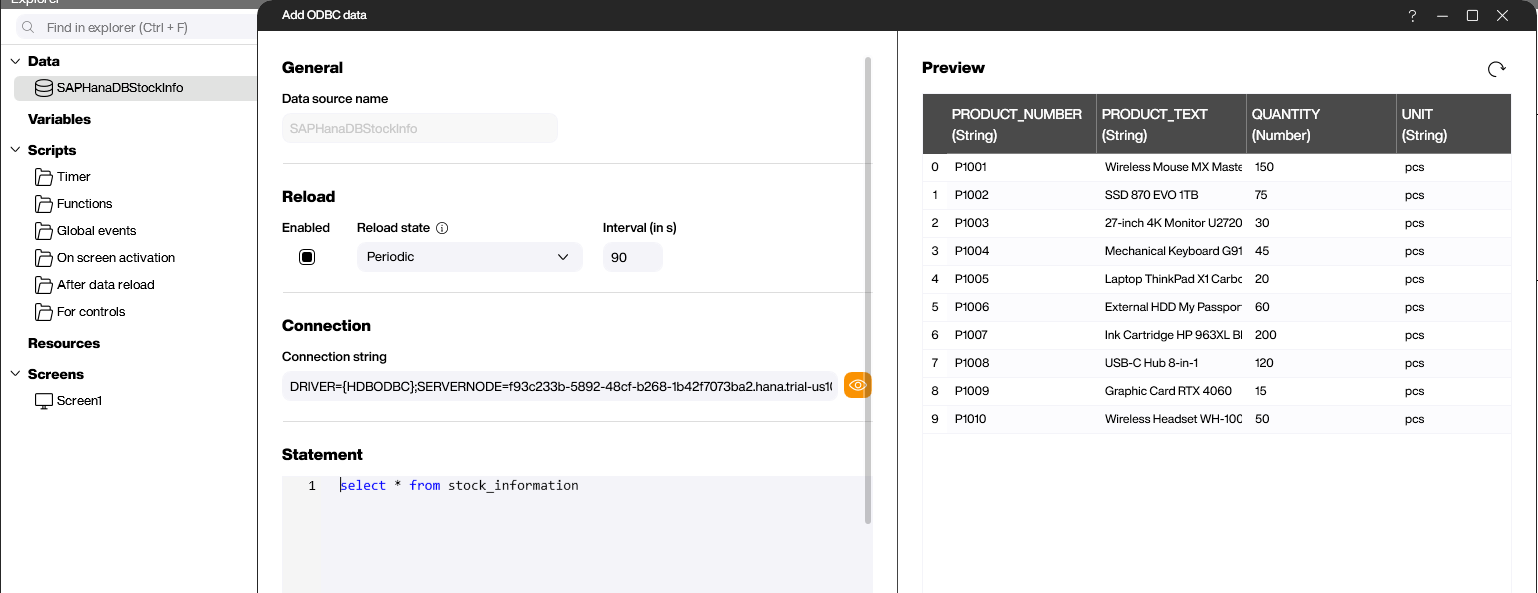Click the Screen1 monitor icon
This screenshot has width=1538, height=593.
tap(43, 401)
